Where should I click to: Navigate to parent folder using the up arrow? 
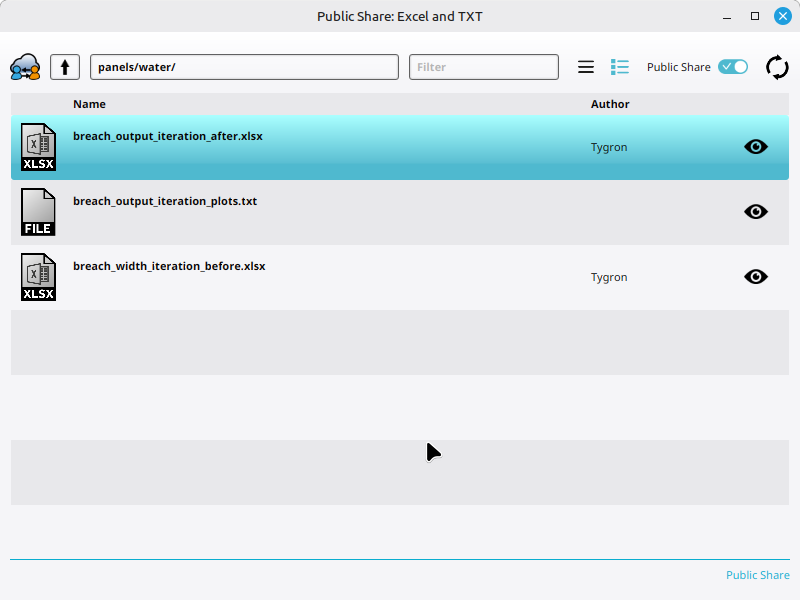point(65,66)
